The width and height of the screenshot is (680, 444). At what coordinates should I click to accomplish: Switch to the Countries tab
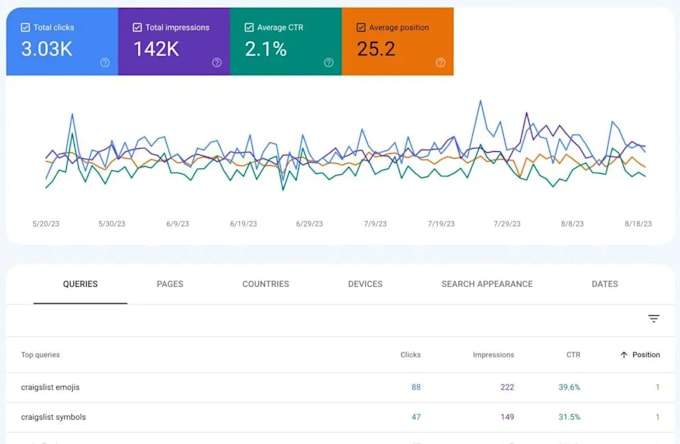pyautogui.click(x=265, y=284)
